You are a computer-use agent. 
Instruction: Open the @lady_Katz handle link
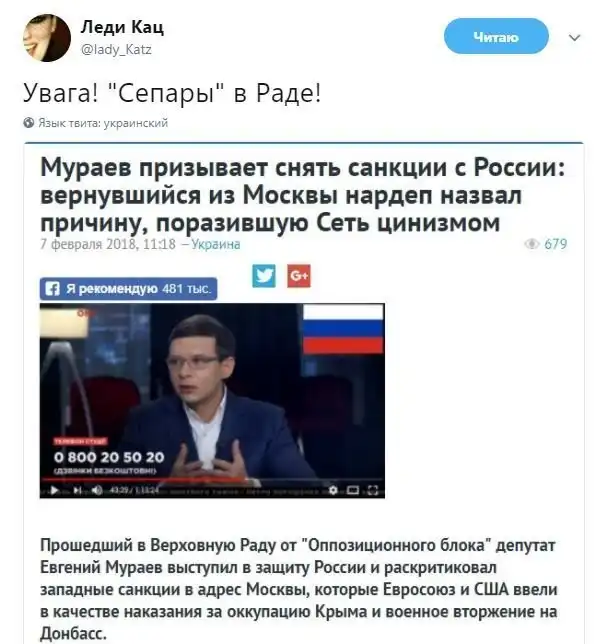coord(116,50)
